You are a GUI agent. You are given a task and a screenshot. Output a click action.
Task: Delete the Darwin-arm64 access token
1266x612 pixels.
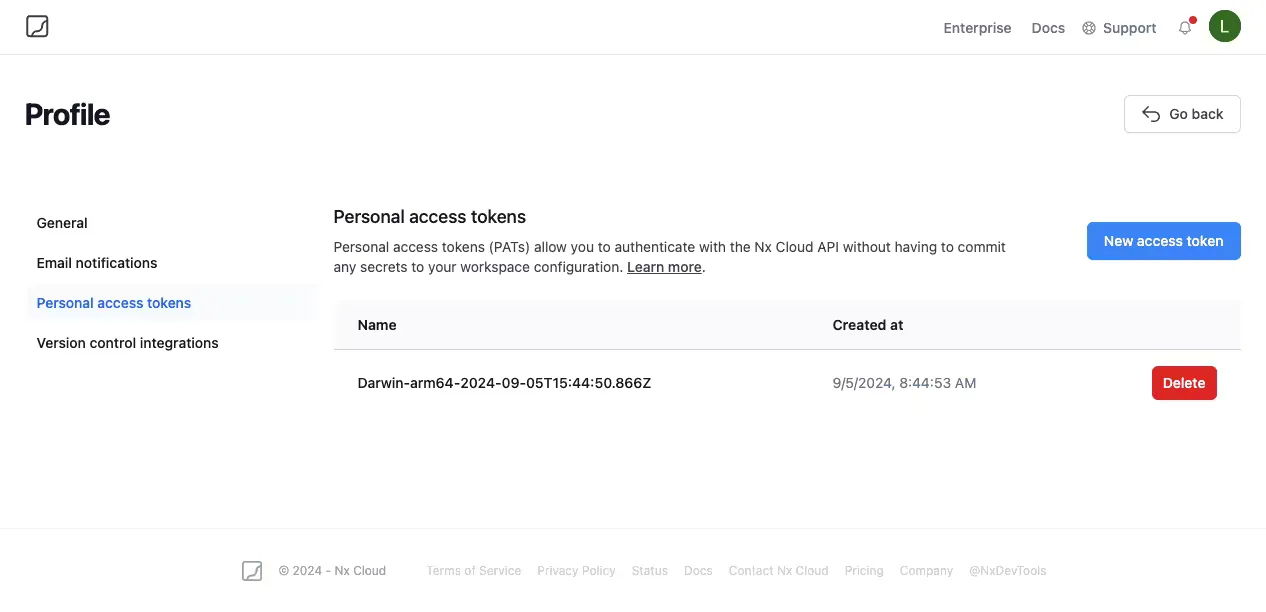coord(1184,383)
